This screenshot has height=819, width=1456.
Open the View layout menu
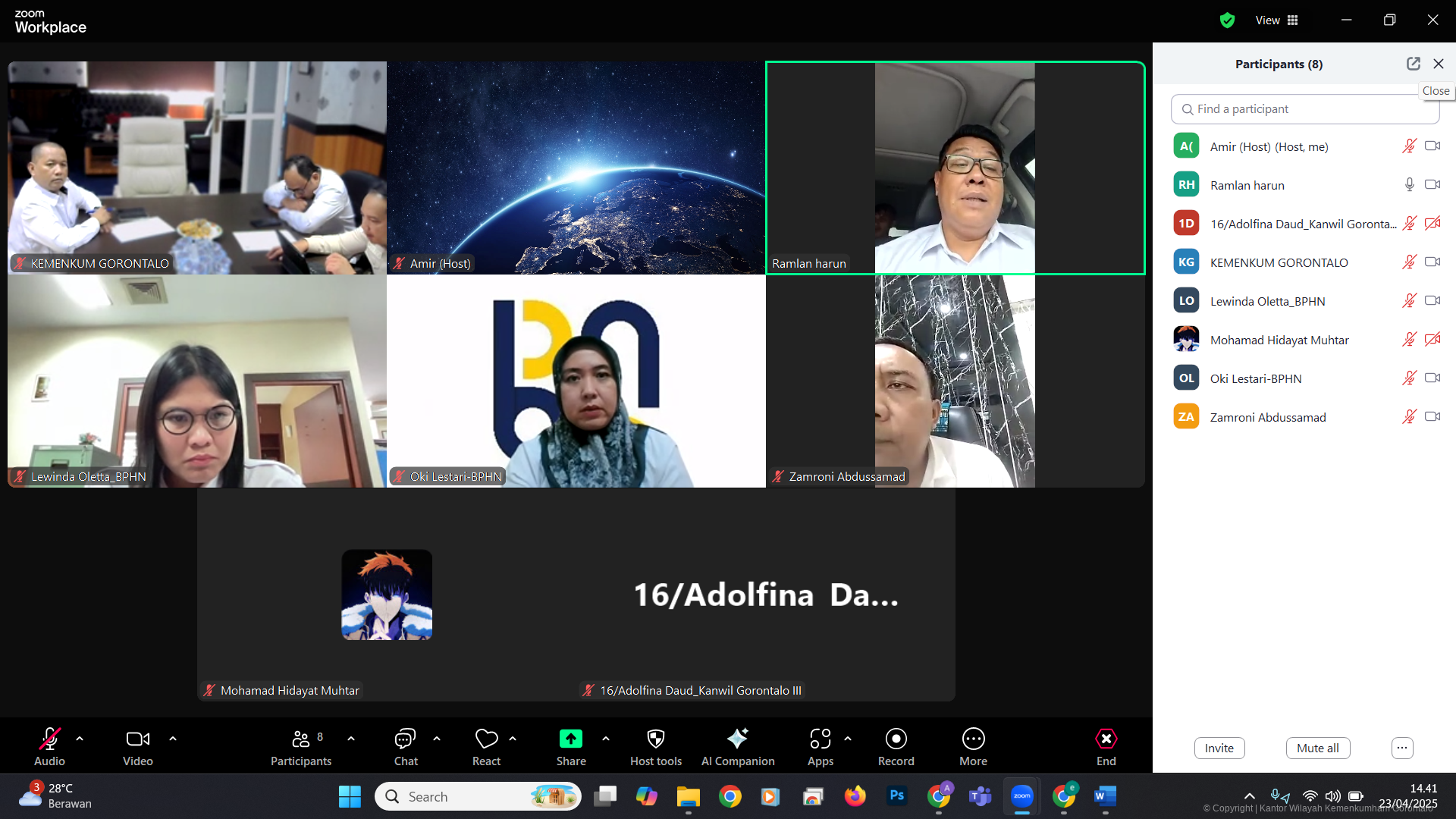click(x=1277, y=20)
